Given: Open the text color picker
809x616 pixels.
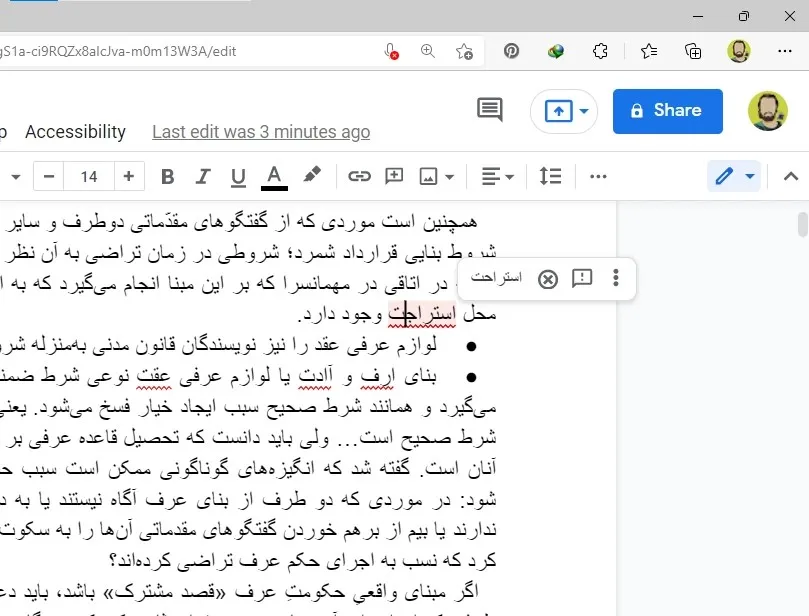Looking at the screenshot, I should [x=274, y=177].
